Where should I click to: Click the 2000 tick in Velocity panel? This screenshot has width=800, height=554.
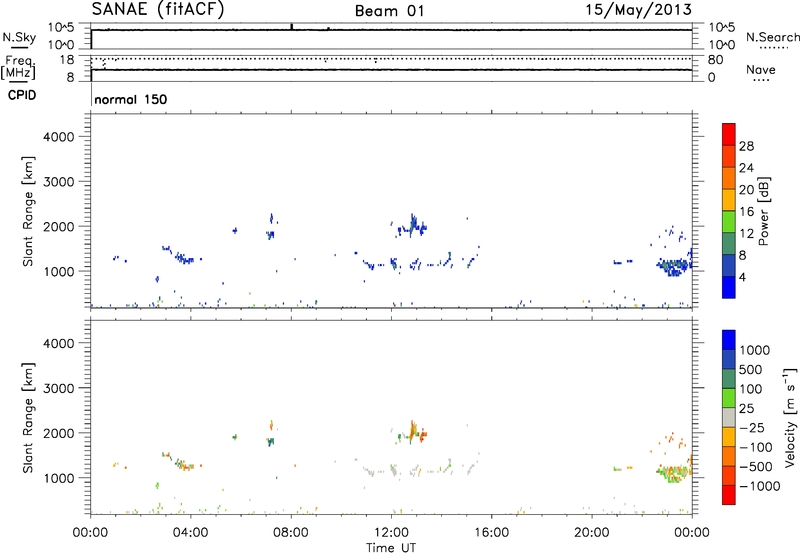point(59,433)
